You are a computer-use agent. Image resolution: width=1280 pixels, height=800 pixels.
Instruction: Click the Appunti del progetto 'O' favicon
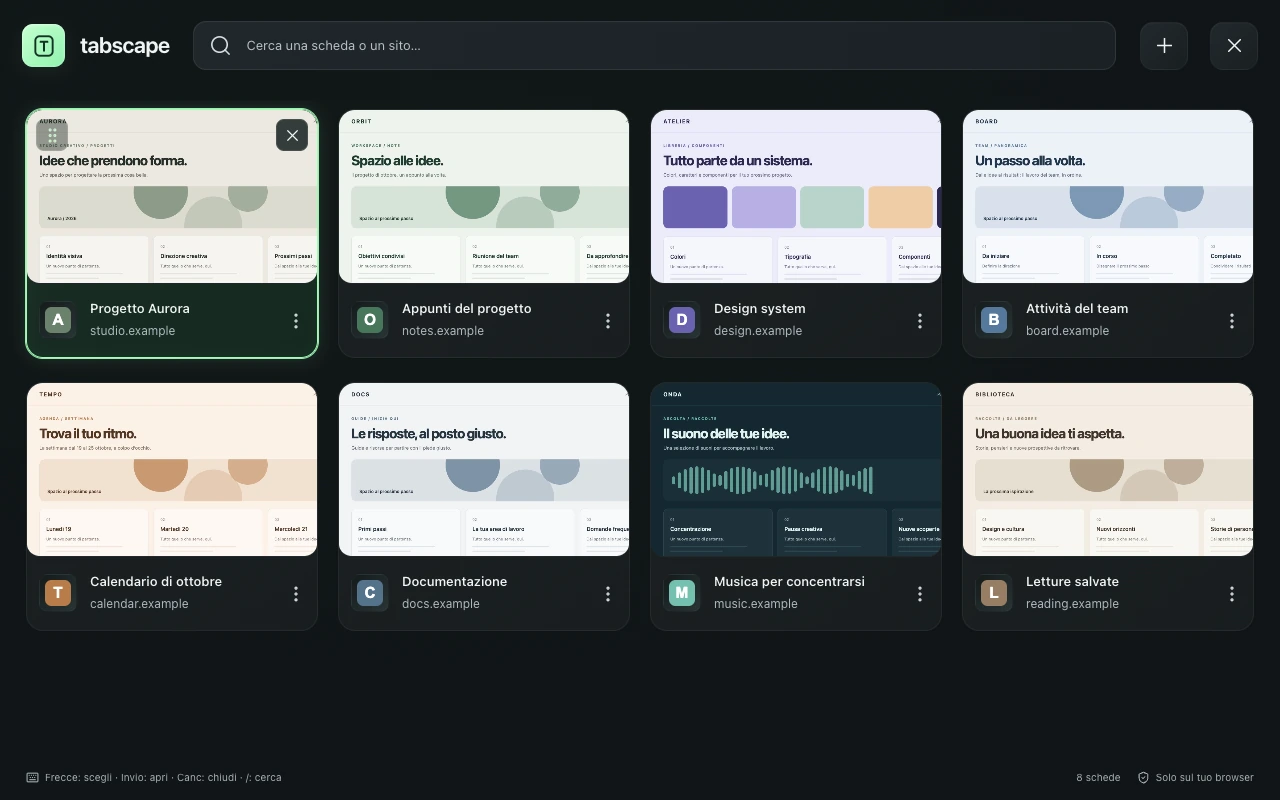[370, 320]
